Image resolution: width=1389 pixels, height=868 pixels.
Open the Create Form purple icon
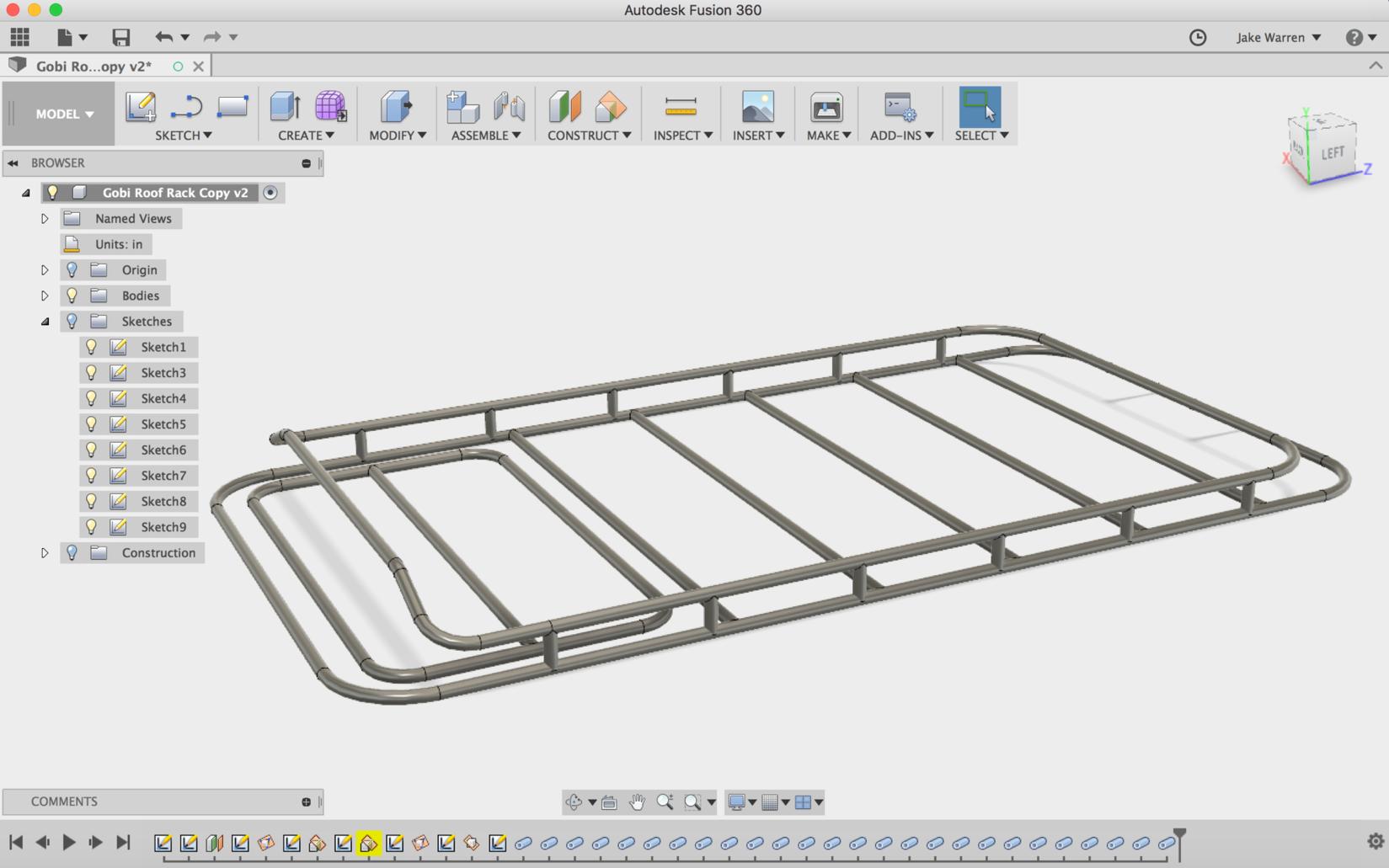330,107
